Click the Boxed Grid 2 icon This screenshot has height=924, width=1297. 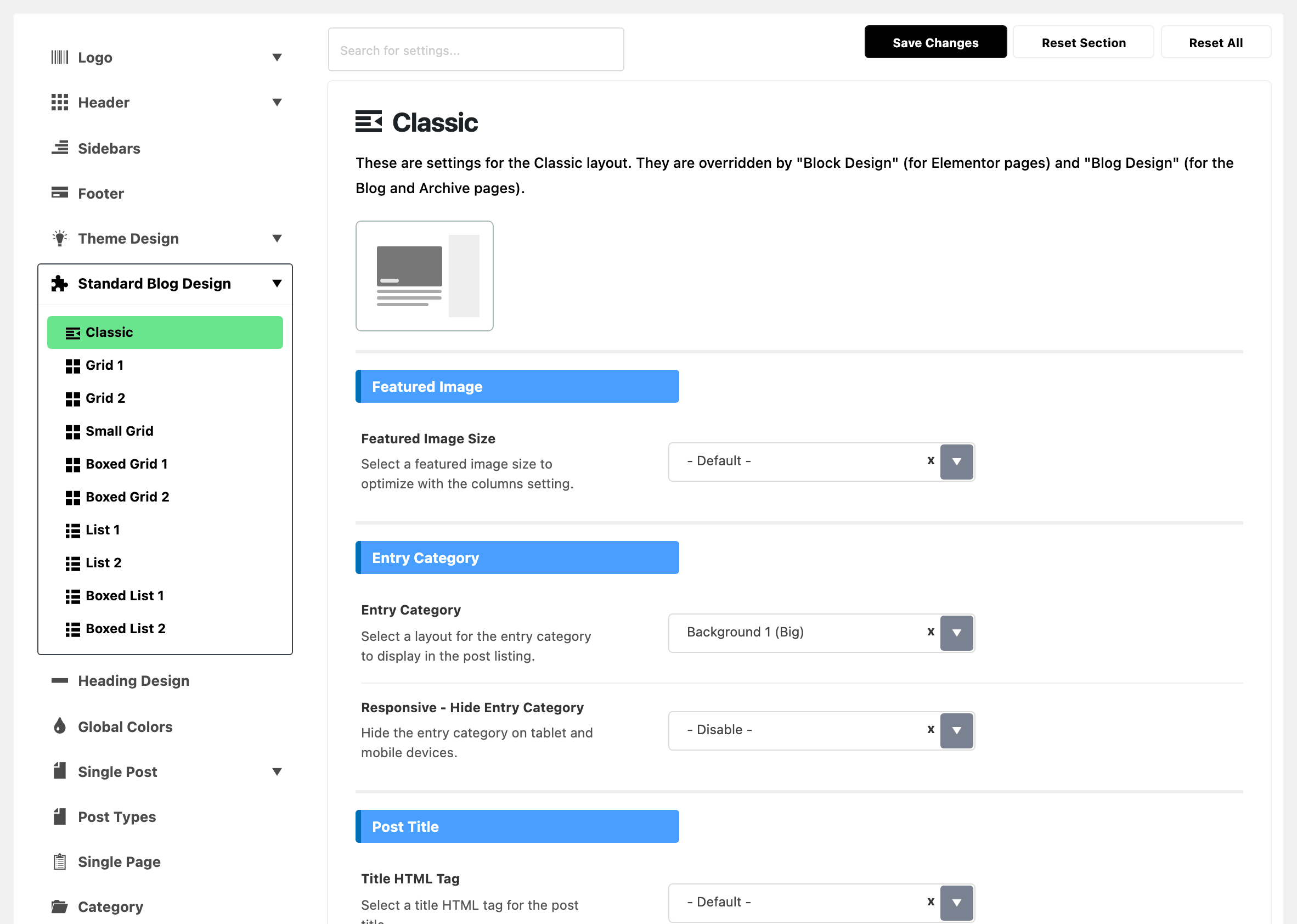tap(73, 498)
